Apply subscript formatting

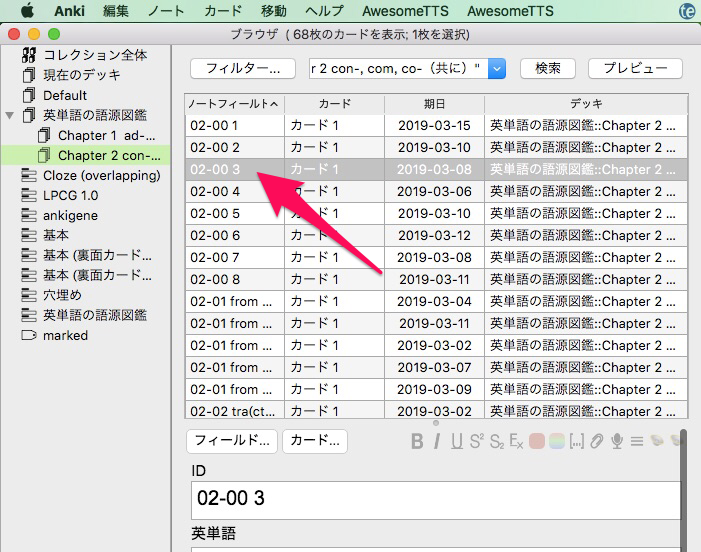click(x=497, y=442)
